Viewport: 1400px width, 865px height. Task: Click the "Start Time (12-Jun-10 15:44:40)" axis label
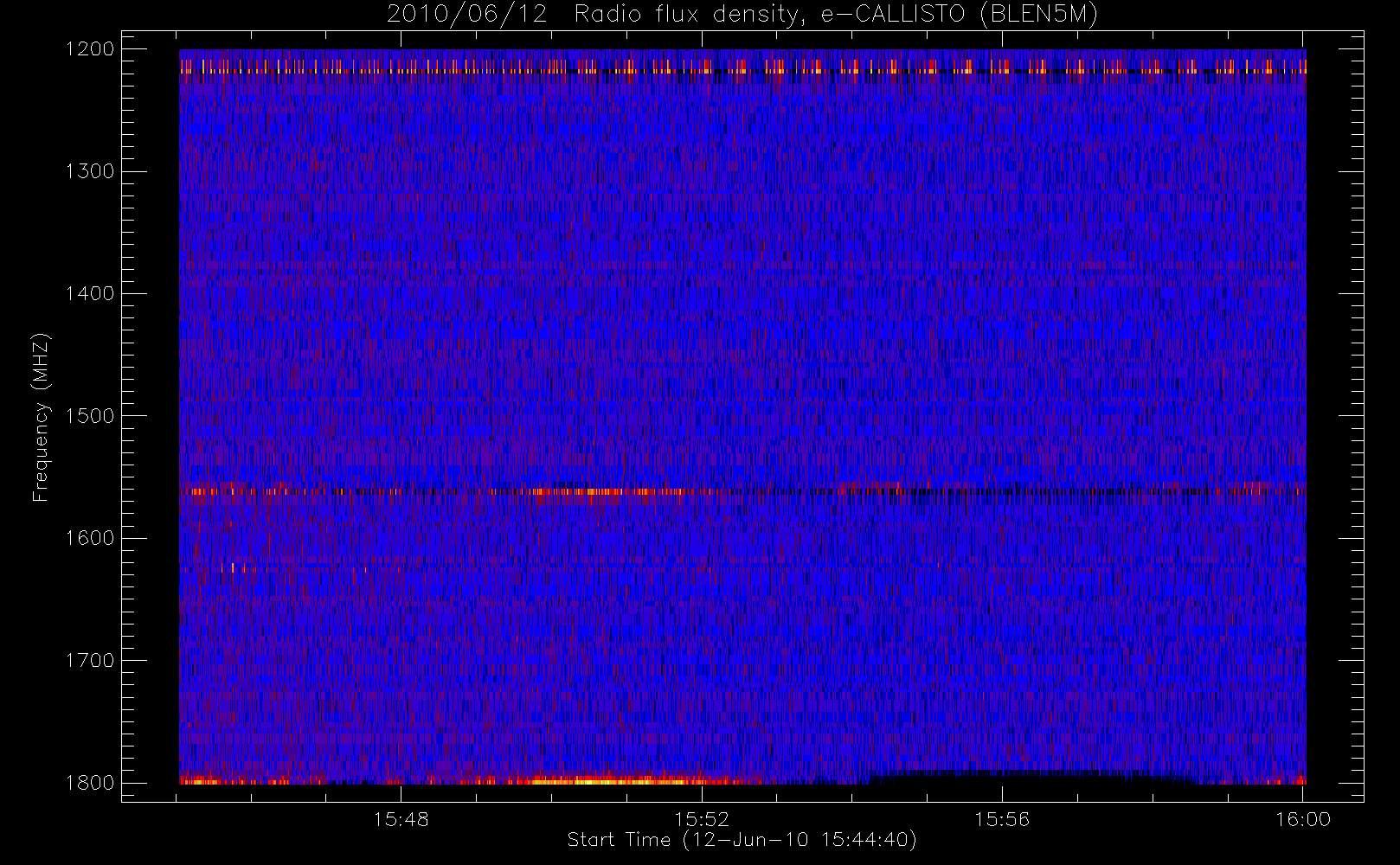click(742, 840)
